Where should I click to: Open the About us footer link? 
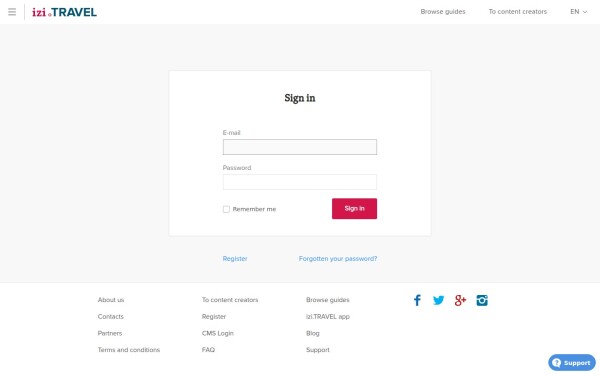coord(111,300)
